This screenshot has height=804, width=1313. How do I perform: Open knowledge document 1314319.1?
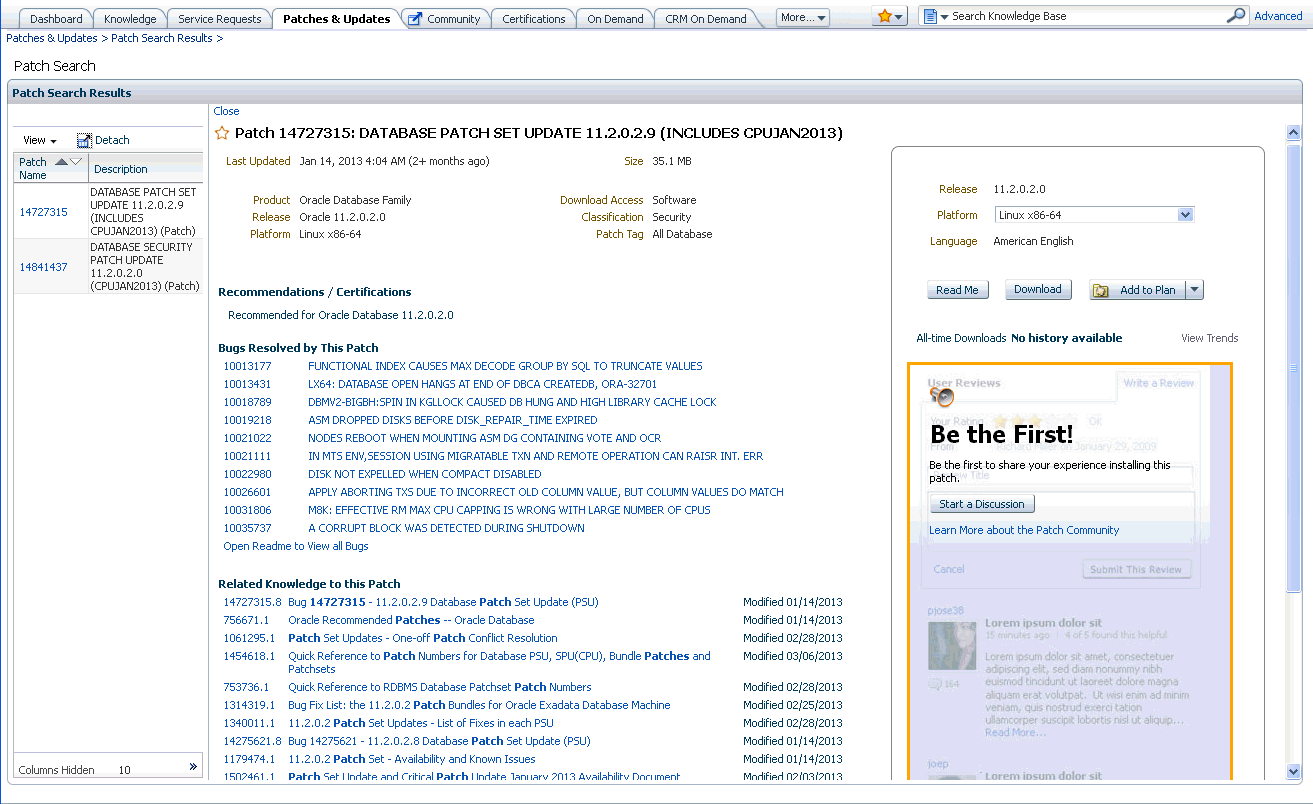[249, 705]
